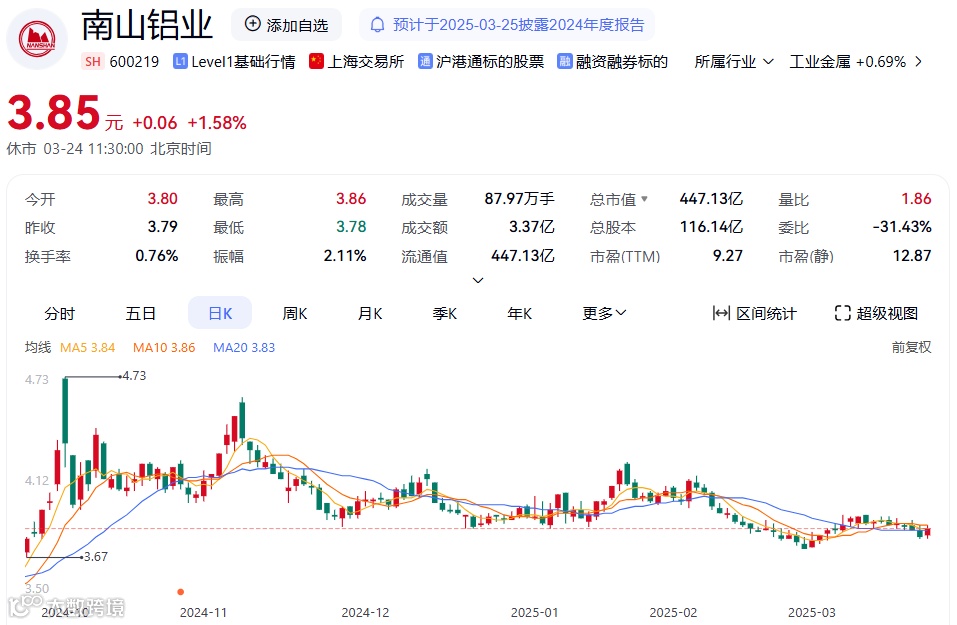Click the 总股本 value 116.14亿

(711, 227)
